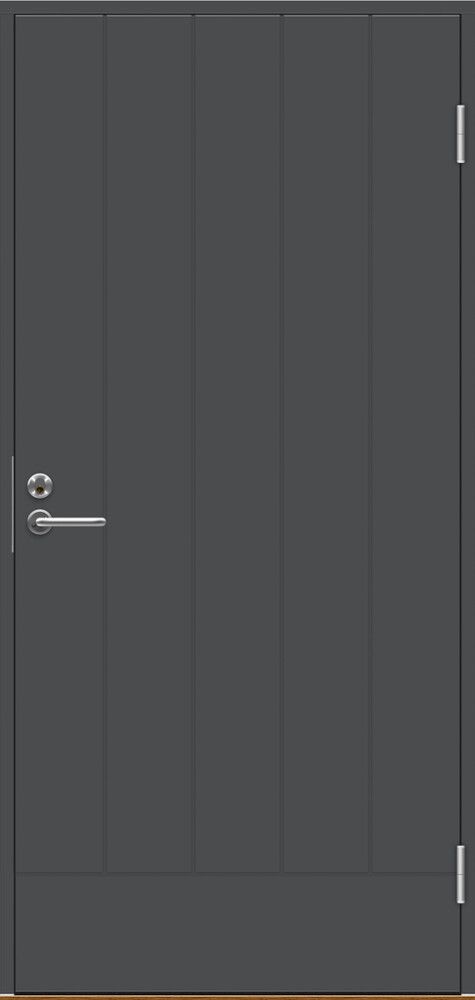Click the round handle rose base
Viewport: 475px width, 1000px height.
[x=39, y=522]
